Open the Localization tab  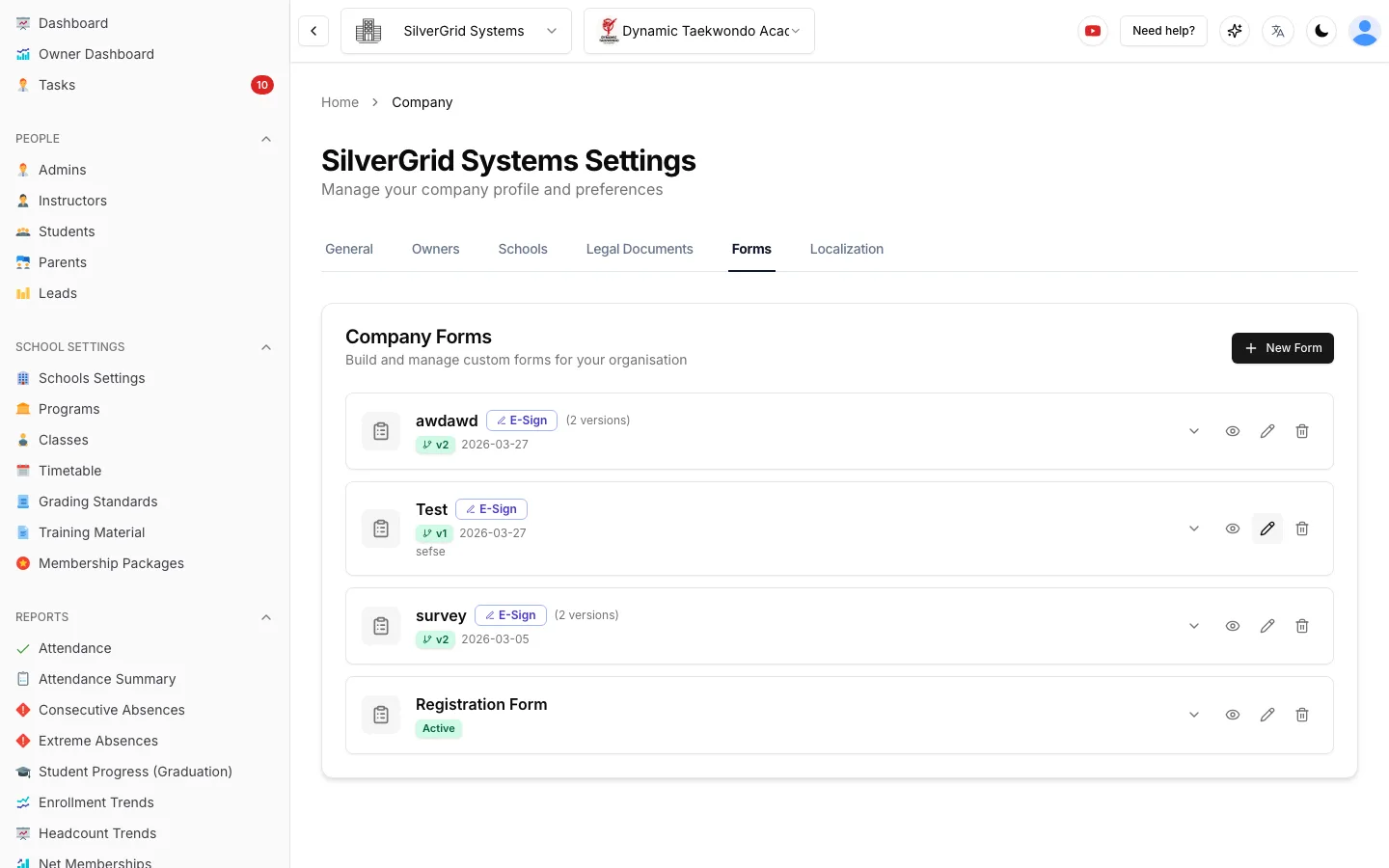847,249
